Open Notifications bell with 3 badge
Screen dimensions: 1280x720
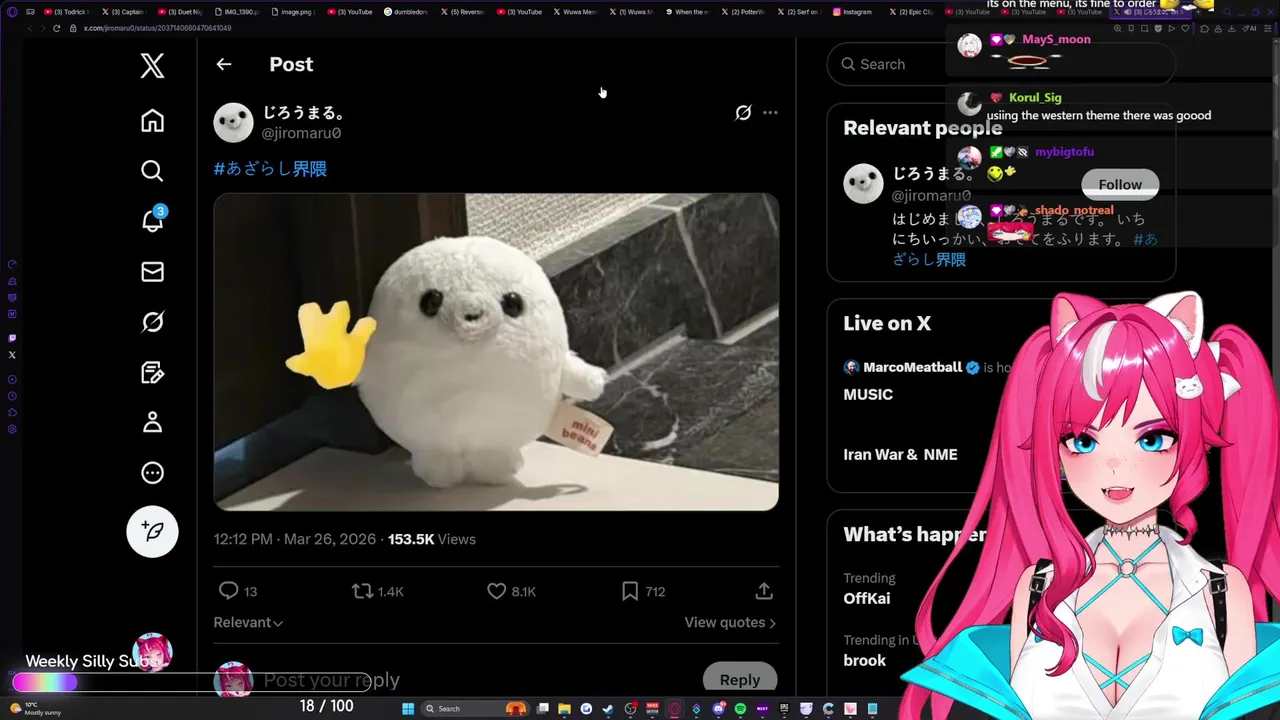tap(153, 219)
